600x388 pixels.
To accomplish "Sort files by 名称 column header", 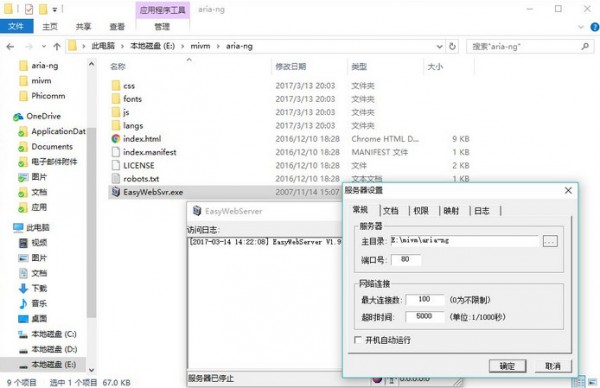I will (x=117, y=67).
